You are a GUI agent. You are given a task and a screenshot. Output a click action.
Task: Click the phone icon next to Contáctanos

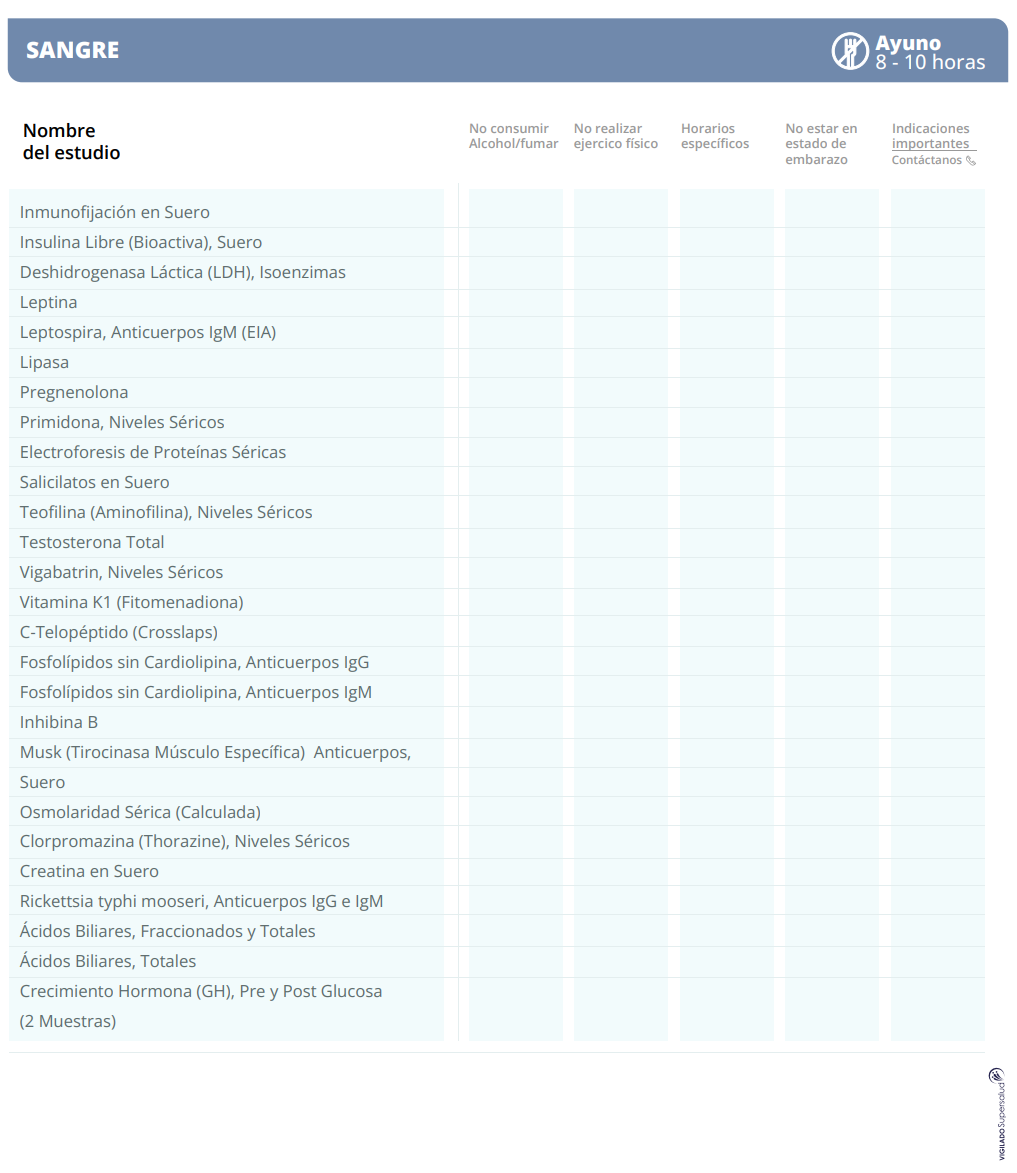[x=971, y=161]
